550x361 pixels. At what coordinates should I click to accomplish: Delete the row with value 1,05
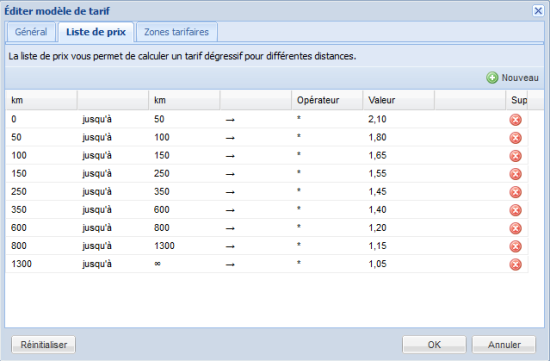(515, 264)
